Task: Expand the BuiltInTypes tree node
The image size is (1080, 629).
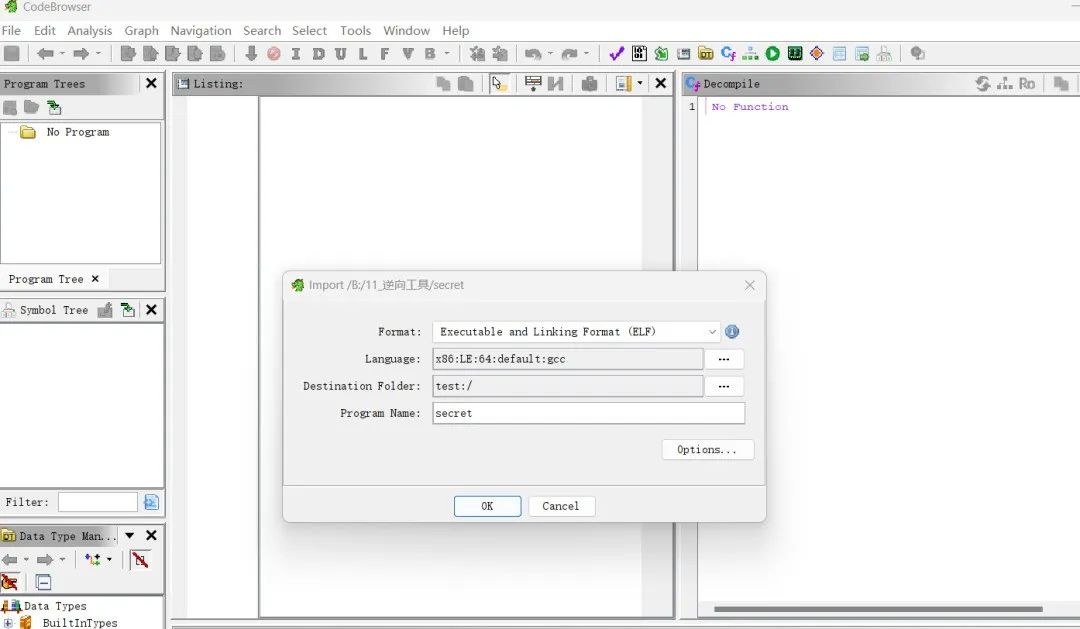Action: (8, 623)
